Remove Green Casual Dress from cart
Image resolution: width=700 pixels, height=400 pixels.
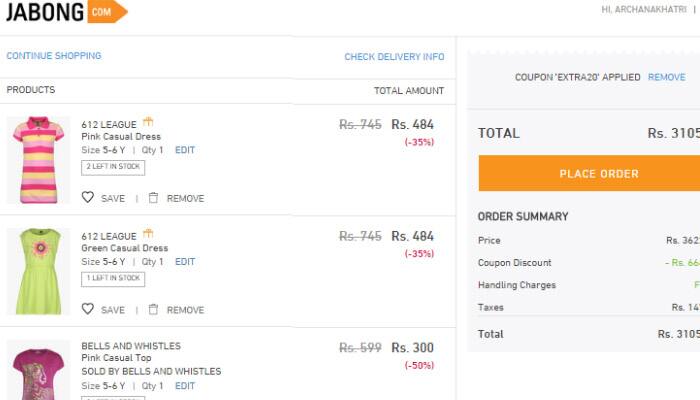coord(185,310)
